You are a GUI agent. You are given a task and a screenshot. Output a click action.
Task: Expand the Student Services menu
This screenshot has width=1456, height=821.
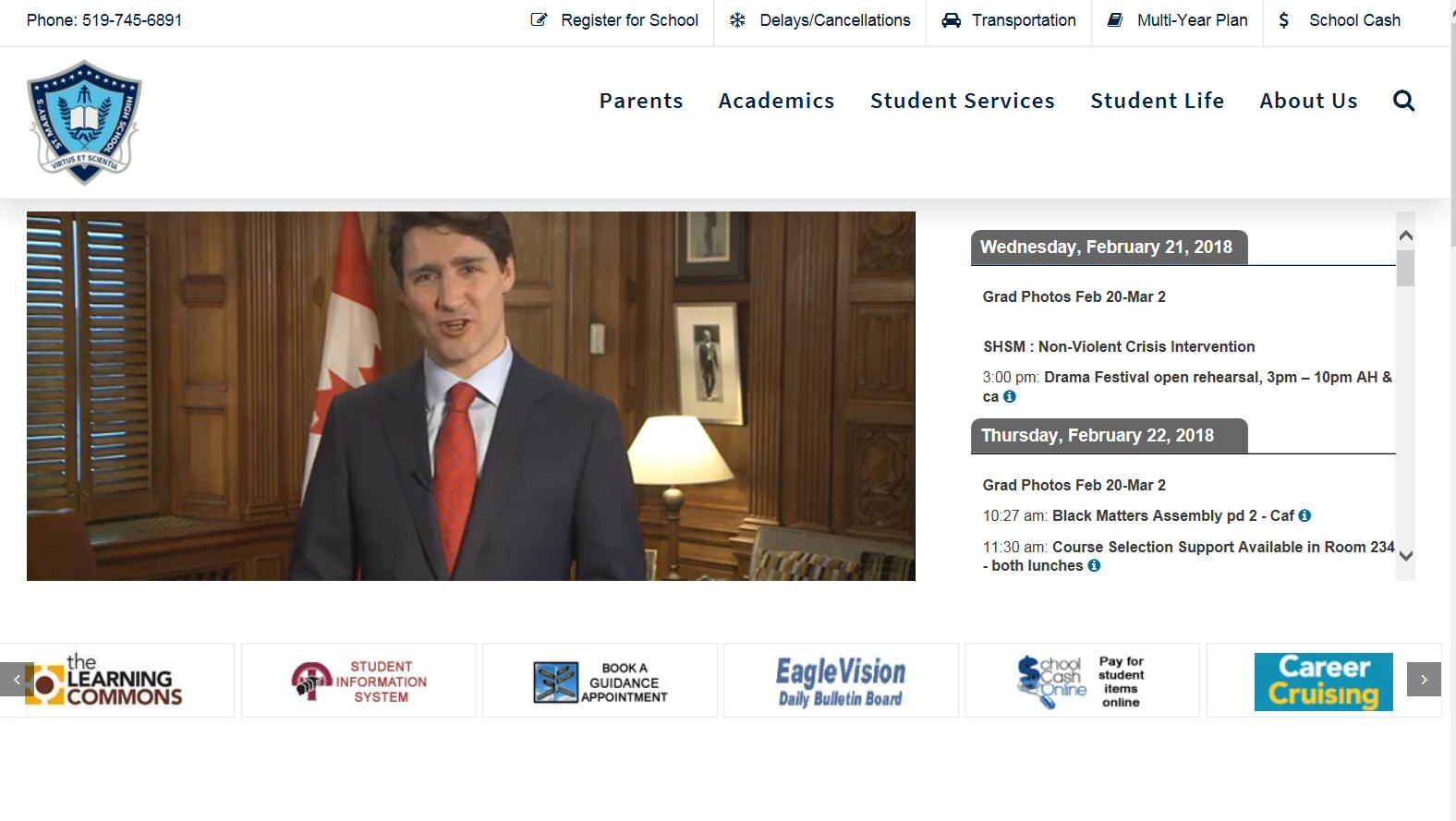pos(962,101)
